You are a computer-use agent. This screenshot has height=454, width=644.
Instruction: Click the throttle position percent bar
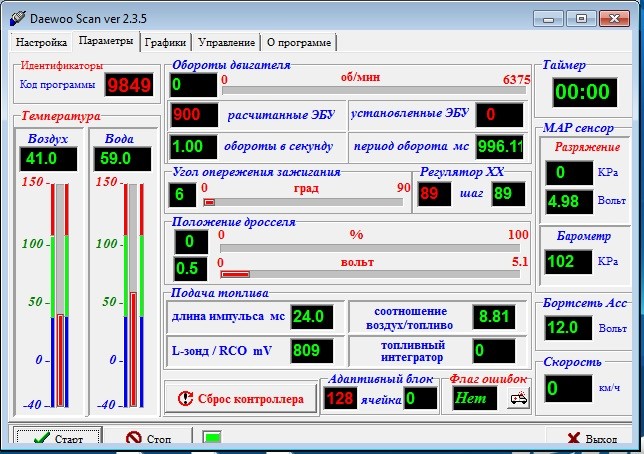370,248
